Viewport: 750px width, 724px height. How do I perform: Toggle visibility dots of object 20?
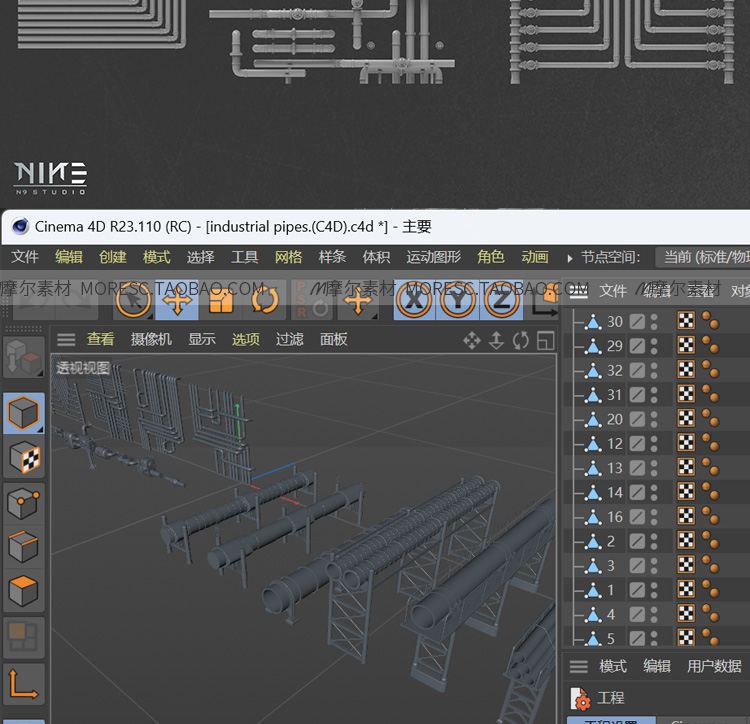coord(654,419)
